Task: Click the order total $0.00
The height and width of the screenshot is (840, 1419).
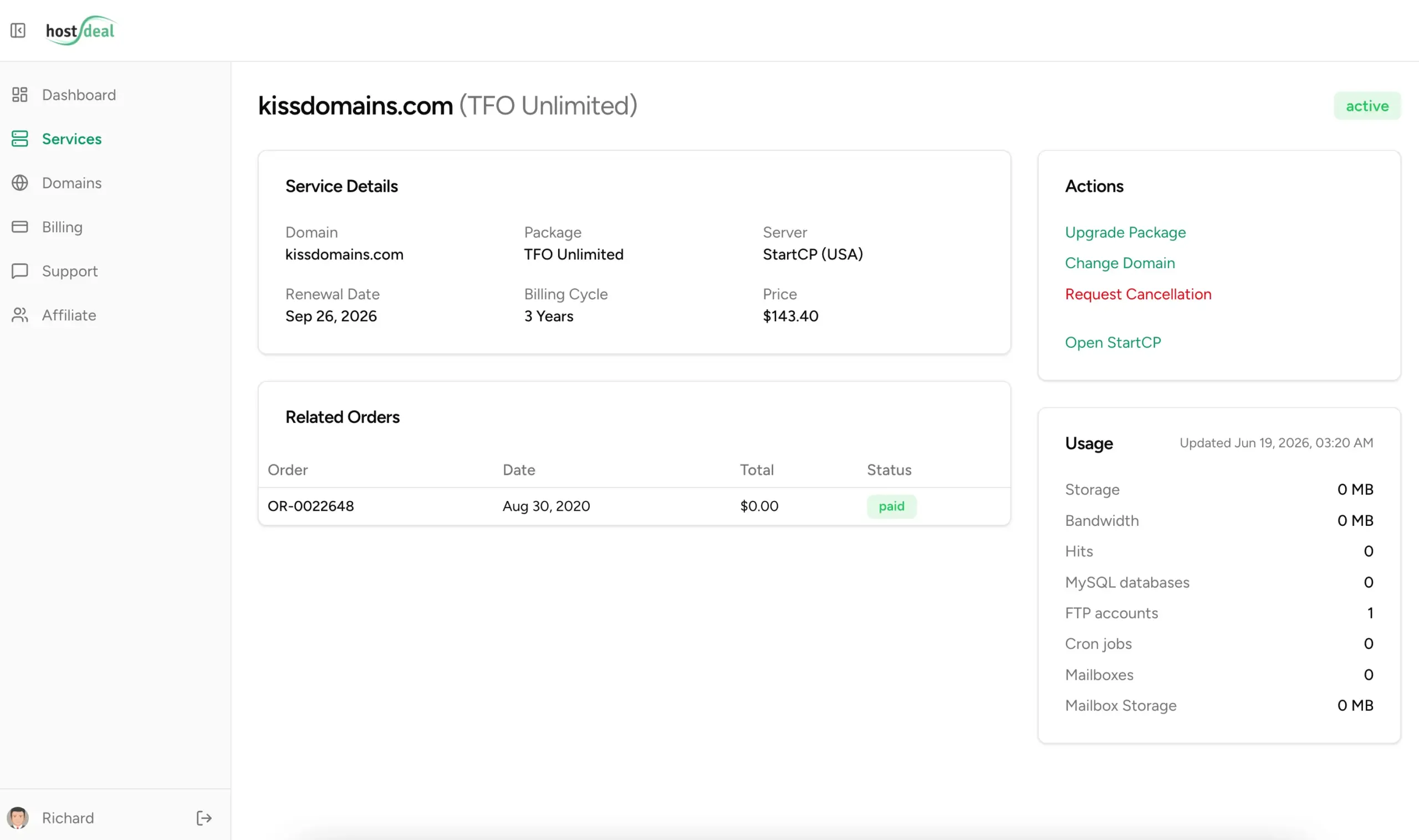Action: tap(759, 506)
